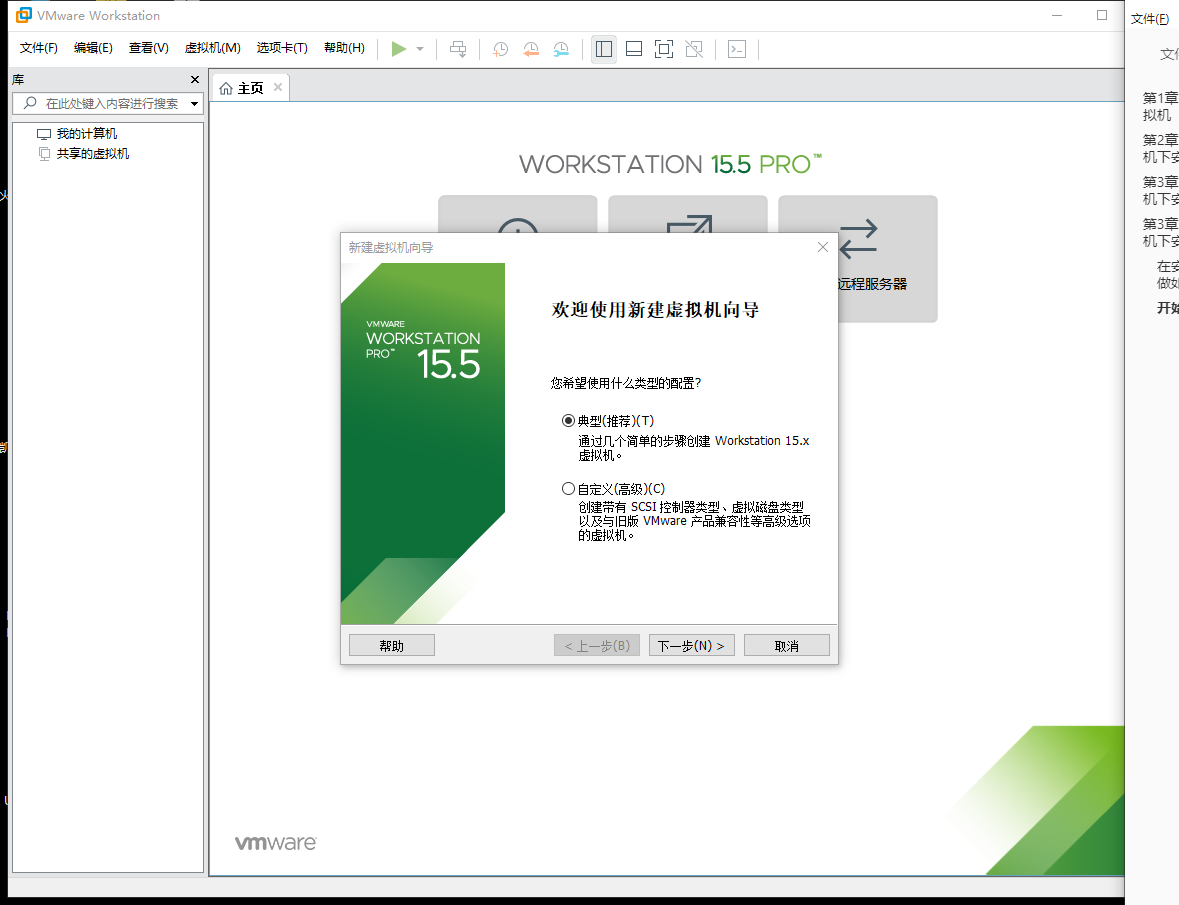This screenshot has width=1179, height=905.
Task: Open the 选项卡(T) menu
Action: pyautogui.click(x=282, y=48)
